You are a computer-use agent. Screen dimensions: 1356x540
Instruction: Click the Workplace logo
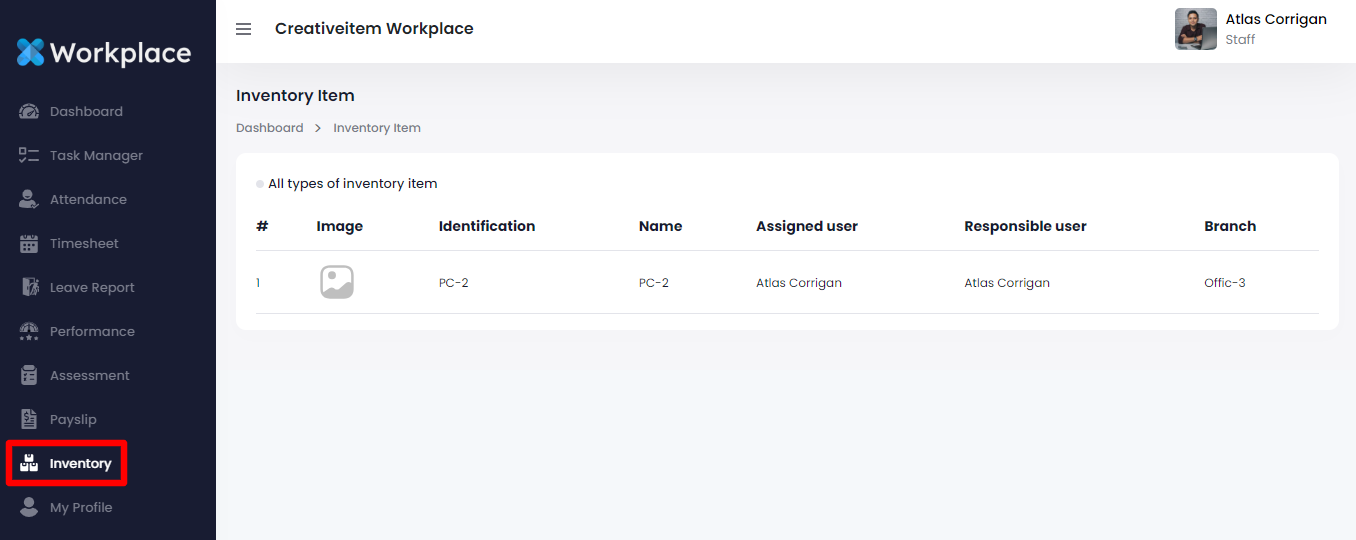(104, 52)
